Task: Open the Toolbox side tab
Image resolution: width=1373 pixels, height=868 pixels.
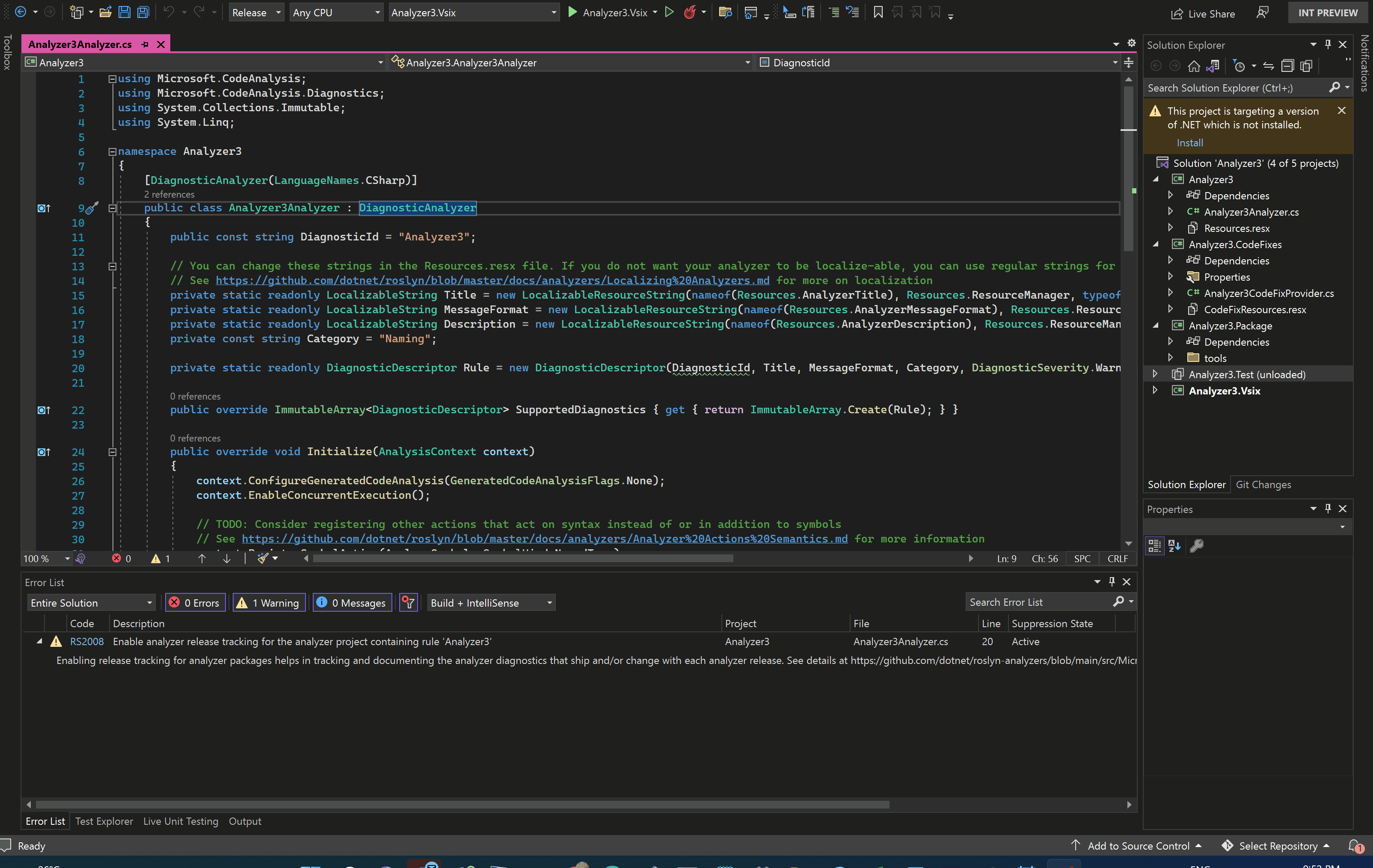Action: [7, 53]
